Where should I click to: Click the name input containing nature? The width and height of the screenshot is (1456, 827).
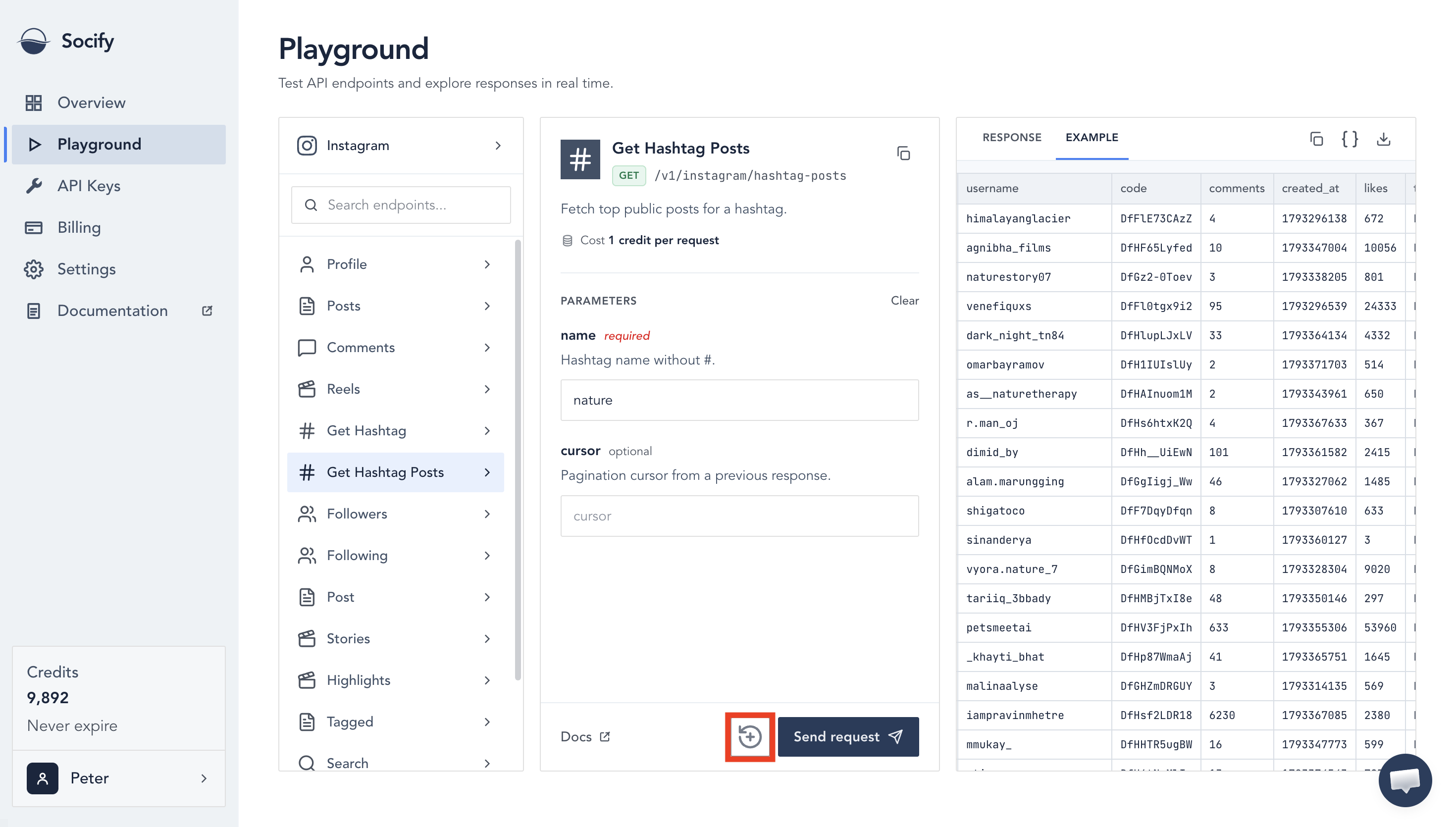pyautogui.click(x=739, y=401)
